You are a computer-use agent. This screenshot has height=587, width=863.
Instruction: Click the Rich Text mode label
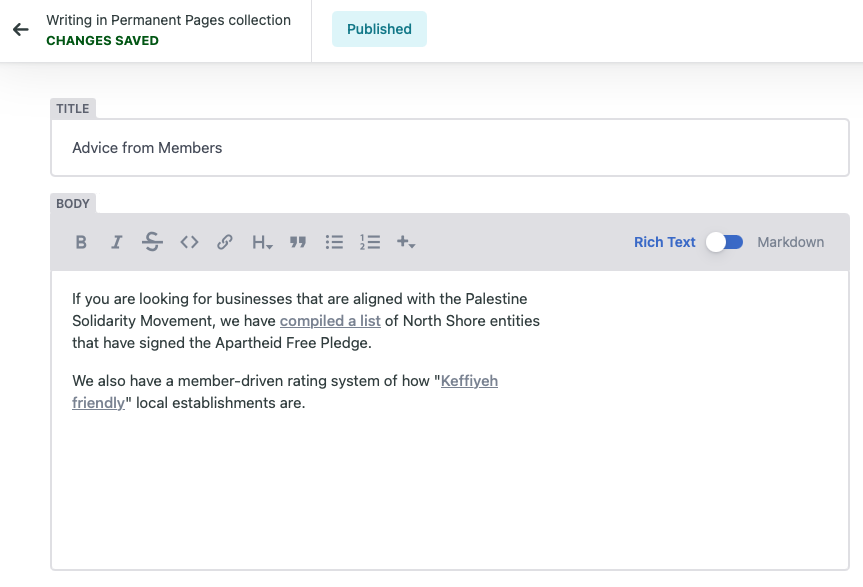click(664, 242)
